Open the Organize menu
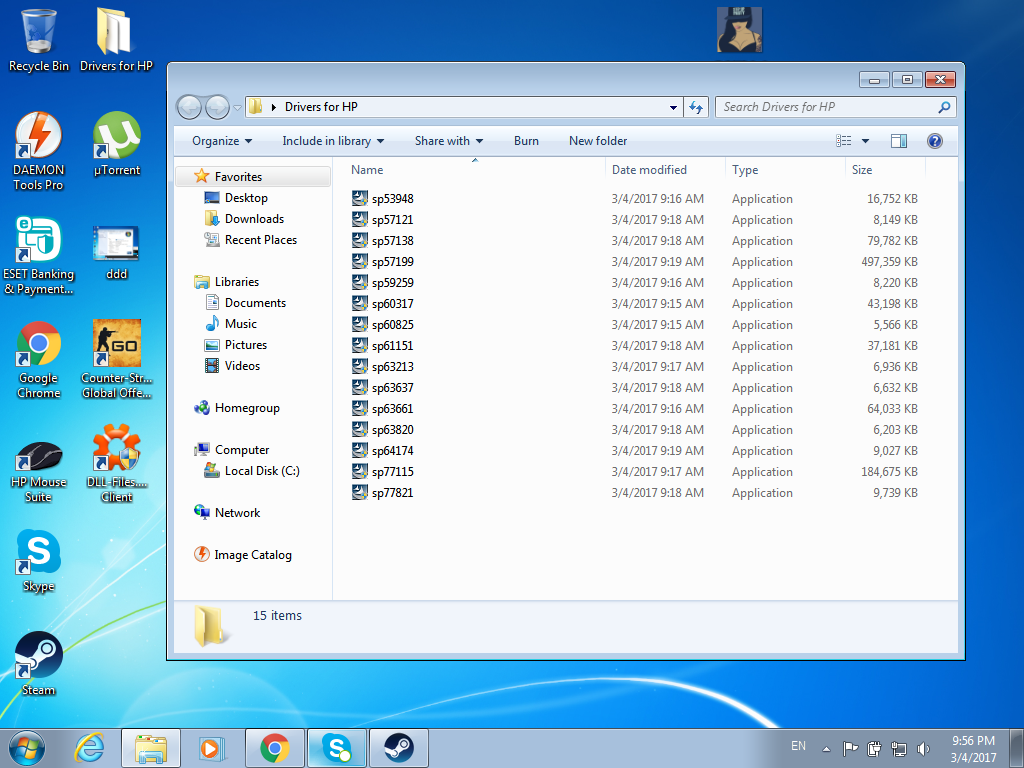The height and width of the screenshot is (768, 1024). click(221, 141)
